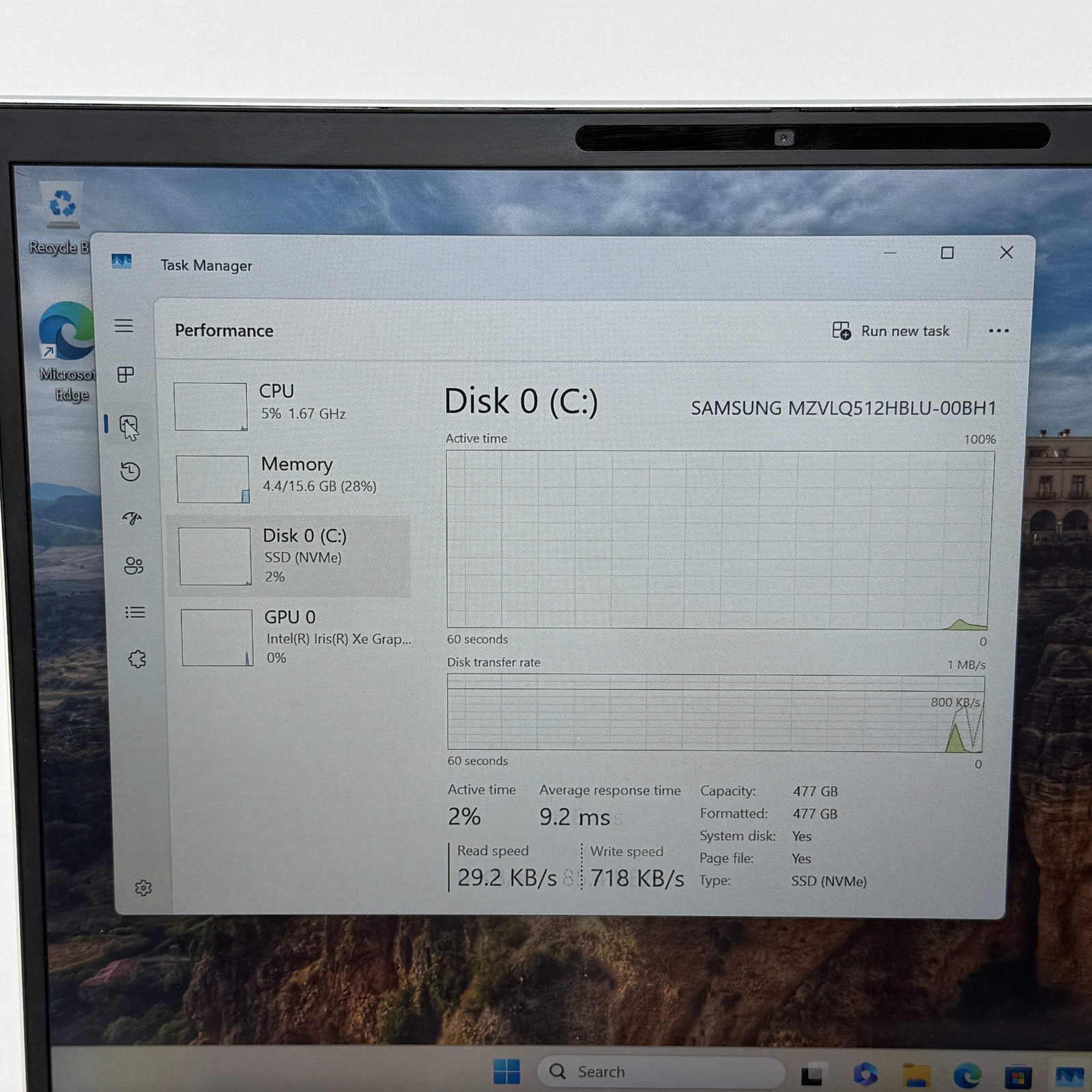Open Microsoft Edge from the taskbar
The width and height of the screenshot is (1092, 1092).
click(x=967, y=1076)
